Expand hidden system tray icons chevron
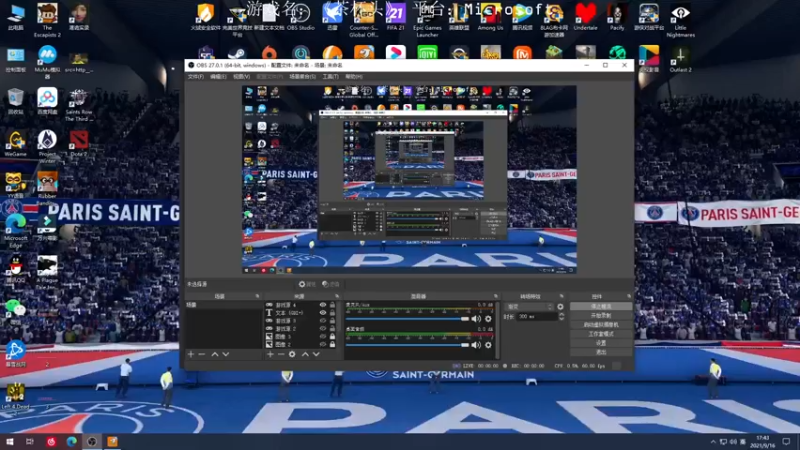This screenshot has height=450, width=800. pos(713,441)
